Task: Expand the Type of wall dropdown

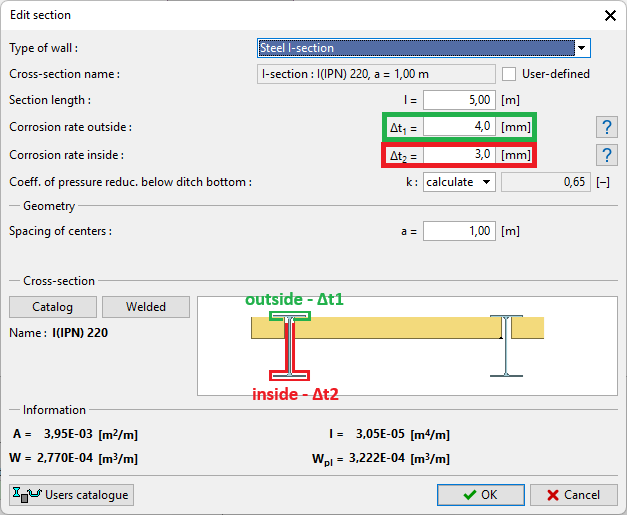Action: [x=580, y=48]
